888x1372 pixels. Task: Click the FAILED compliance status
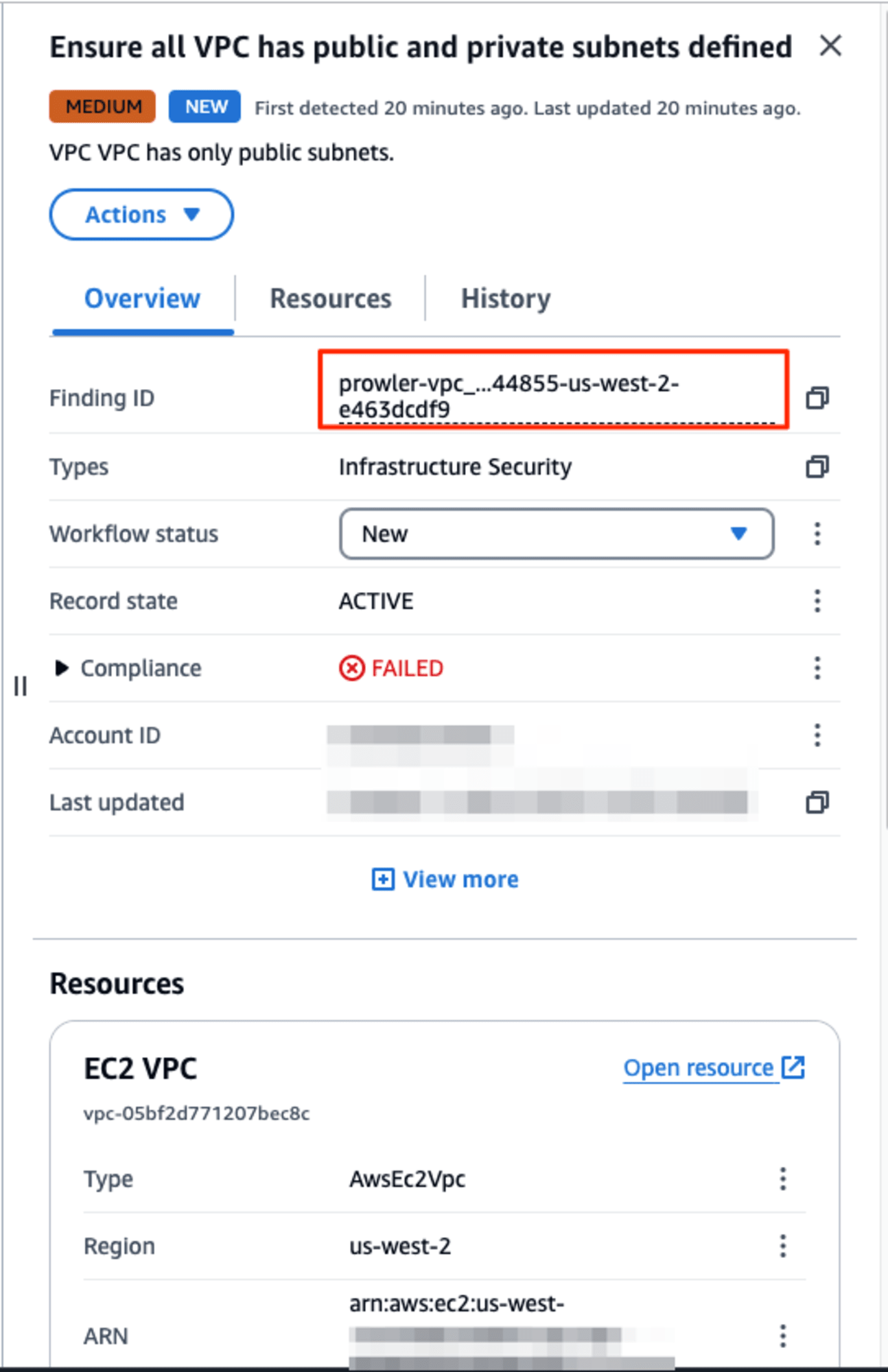[x=407, y=668]
